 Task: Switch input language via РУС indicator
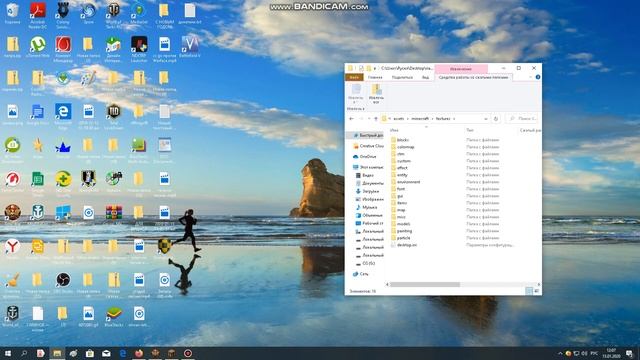click(594, 353)
